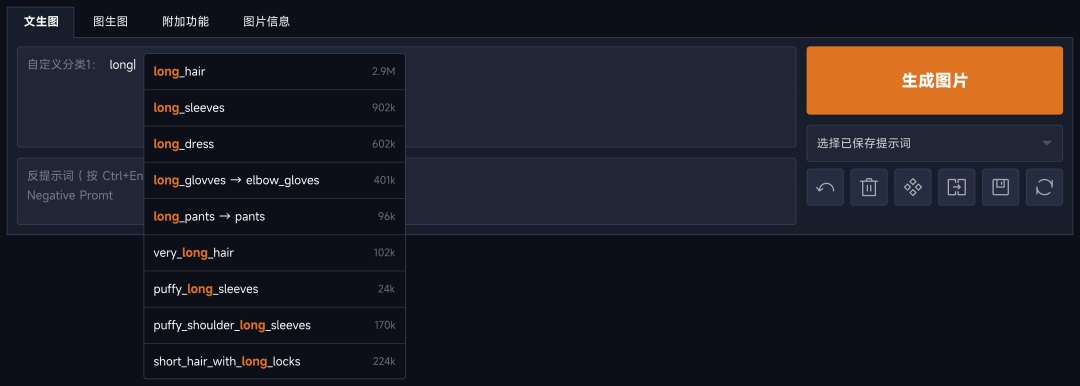Pick long_dress from the suggestions
1080x386 pixels.
pyautogui.click(x=274, y=144)
